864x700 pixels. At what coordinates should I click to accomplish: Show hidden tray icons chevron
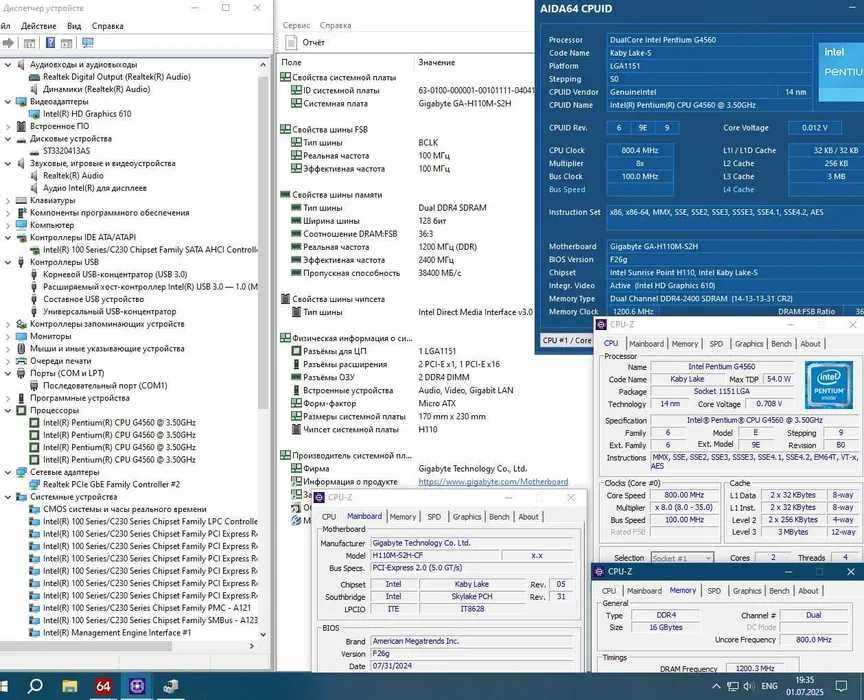point(716,686)
